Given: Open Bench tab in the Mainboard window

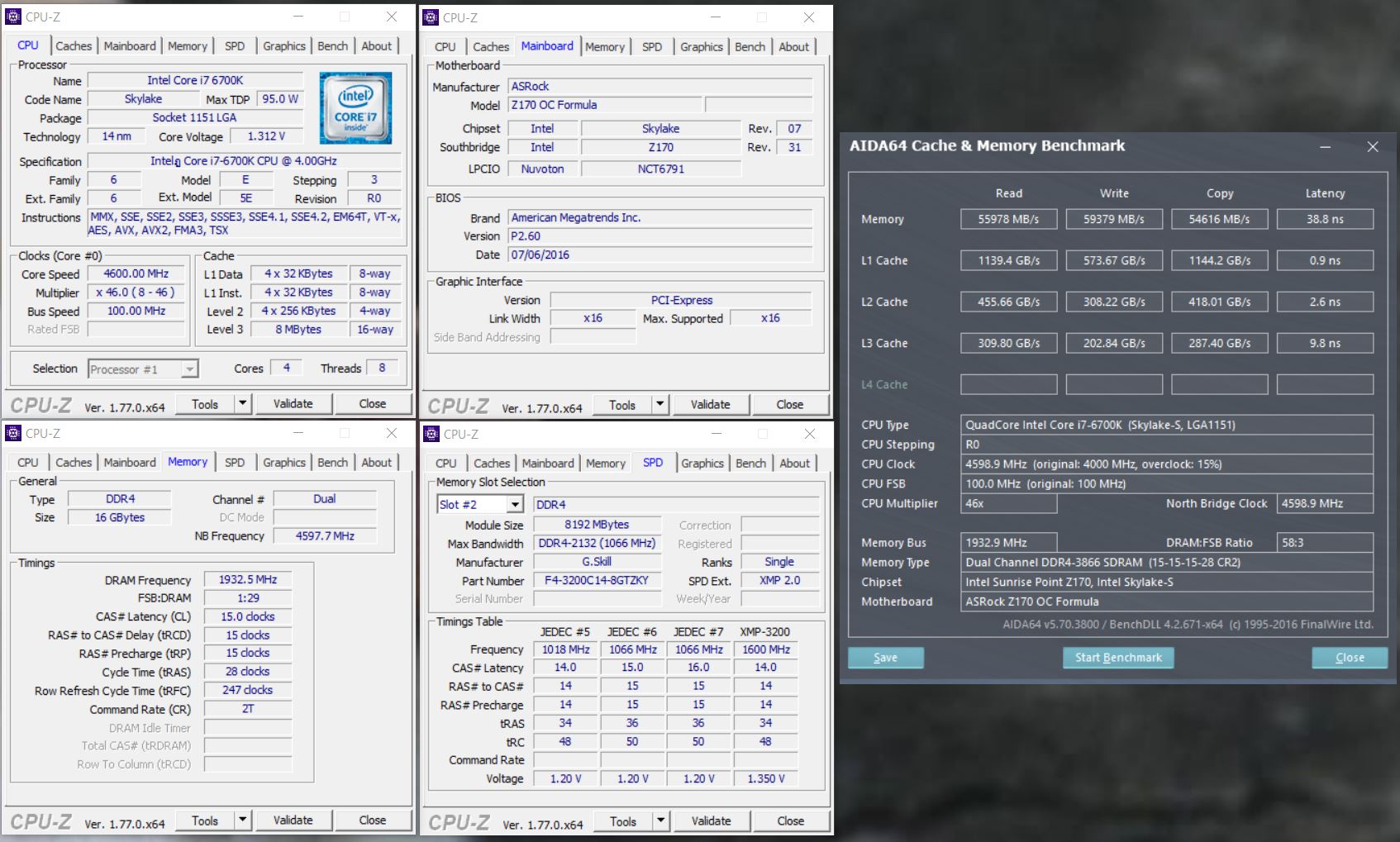Looking at the screenshot, I should click(750, 47).
